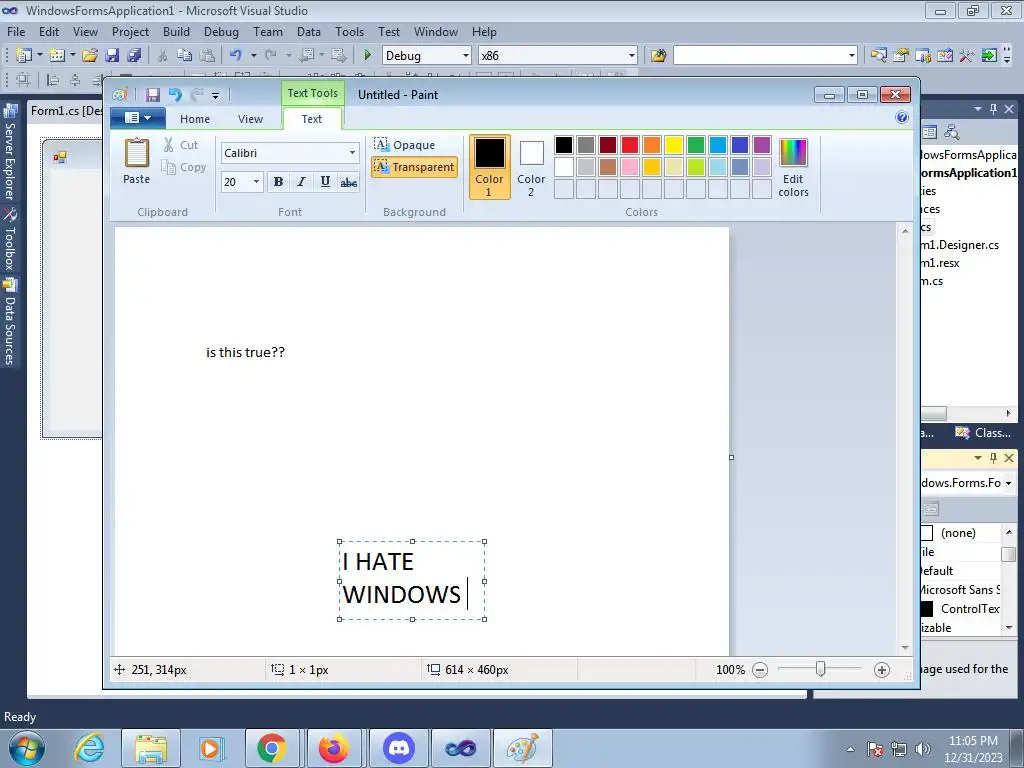Open Visual Studio Tools menu
This screenshot has height=768, width=1024.
click(349, 31)
